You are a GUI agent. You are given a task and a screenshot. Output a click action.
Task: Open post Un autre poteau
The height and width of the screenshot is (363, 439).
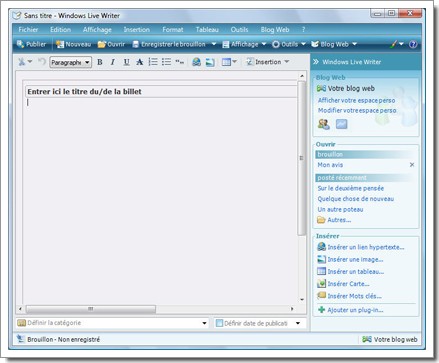tap(340, 209)
